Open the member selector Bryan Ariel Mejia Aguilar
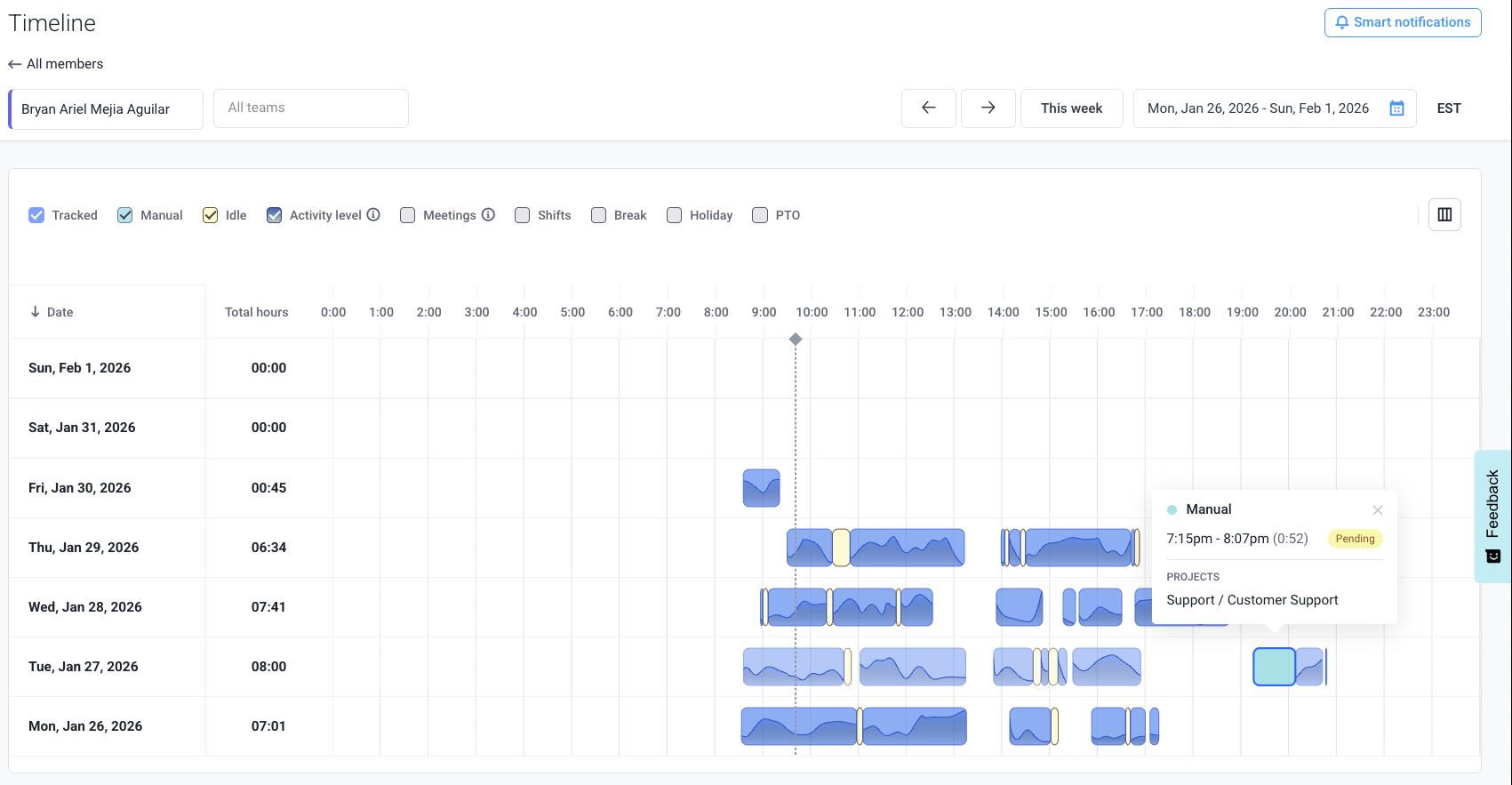 click(107, 109)
